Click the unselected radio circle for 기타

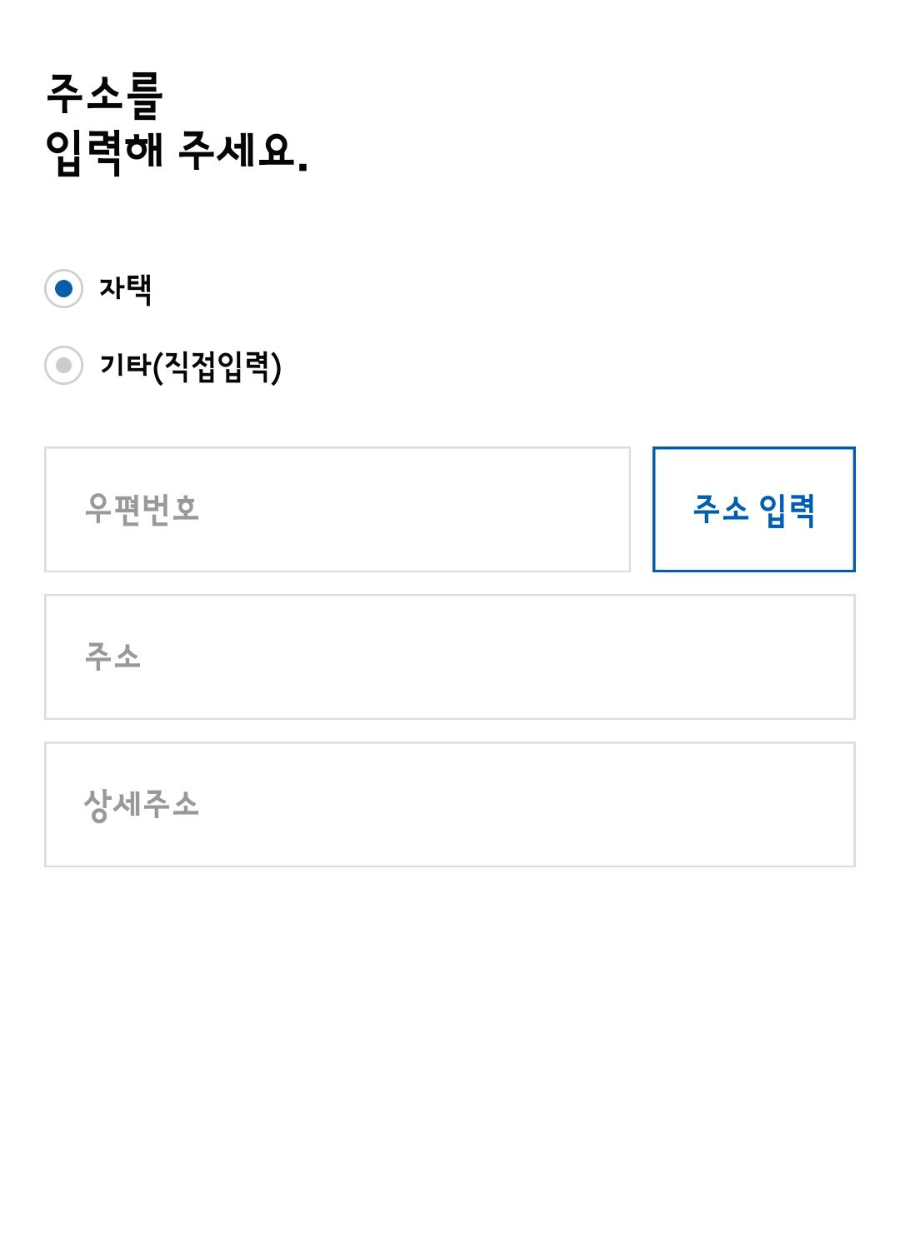63,366
